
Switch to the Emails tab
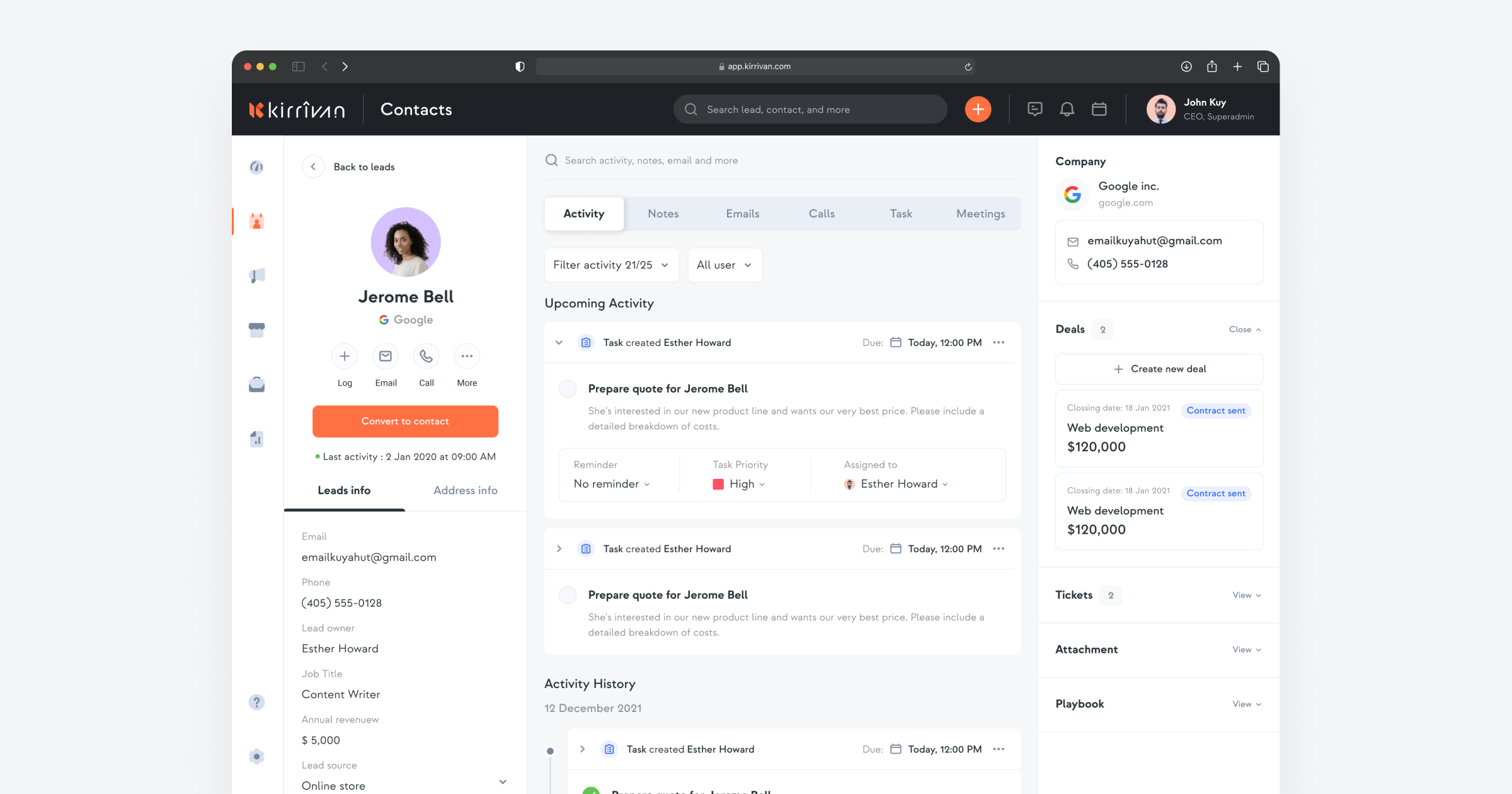tap(742, 214)
